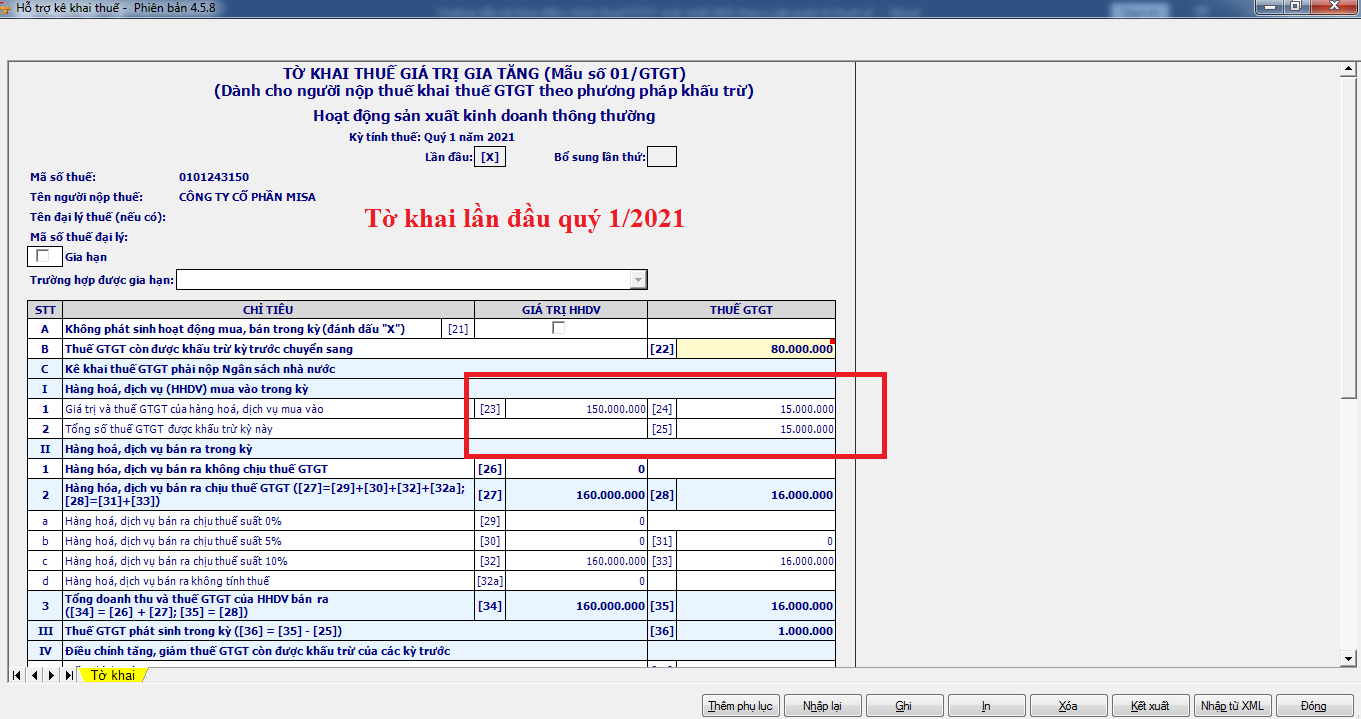Click the [32a] value cell
The image size is (1361, 719).
pyautogui.click(x=576, y=581)
